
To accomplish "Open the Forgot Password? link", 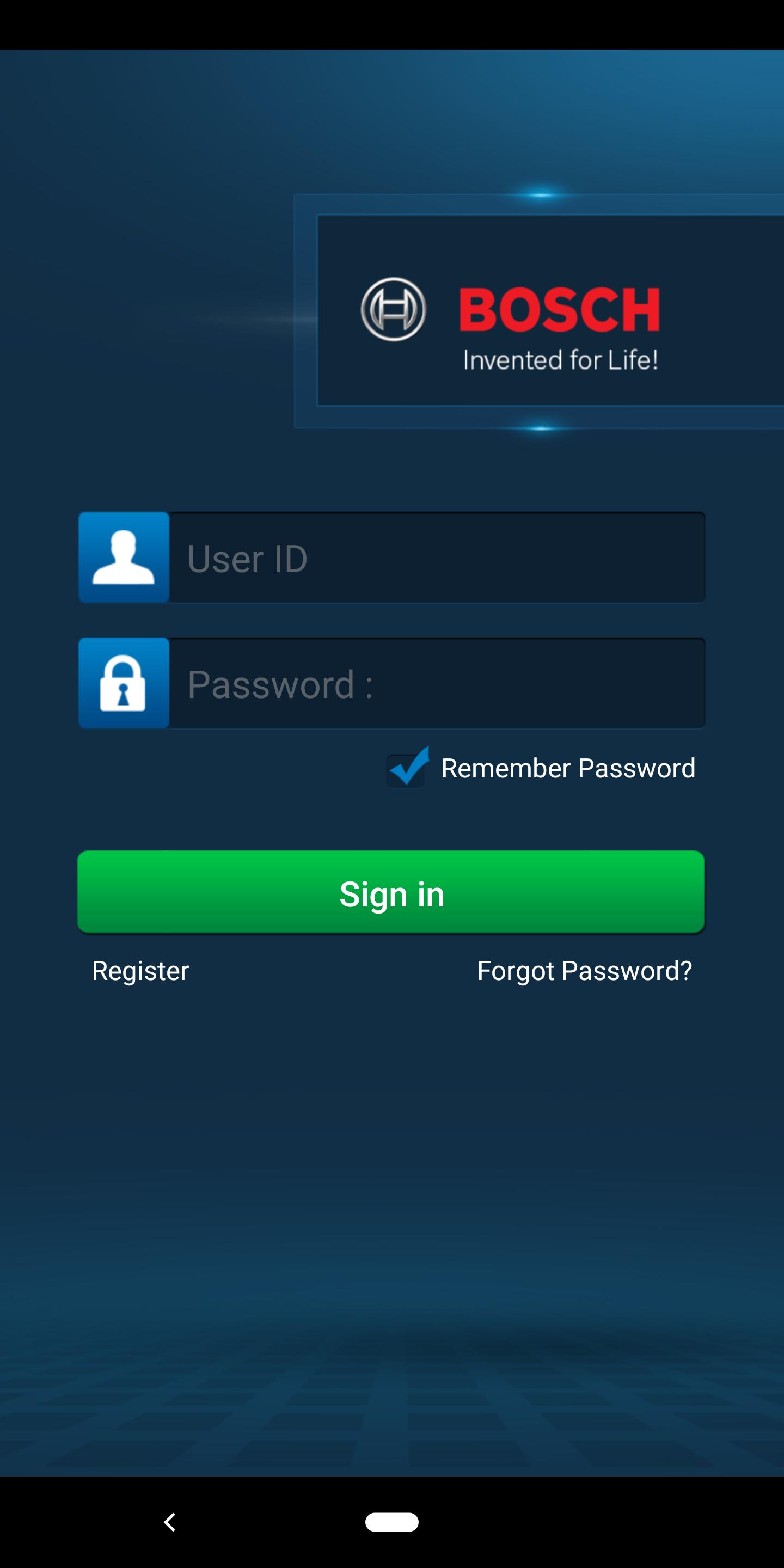I will coord(584,971).
